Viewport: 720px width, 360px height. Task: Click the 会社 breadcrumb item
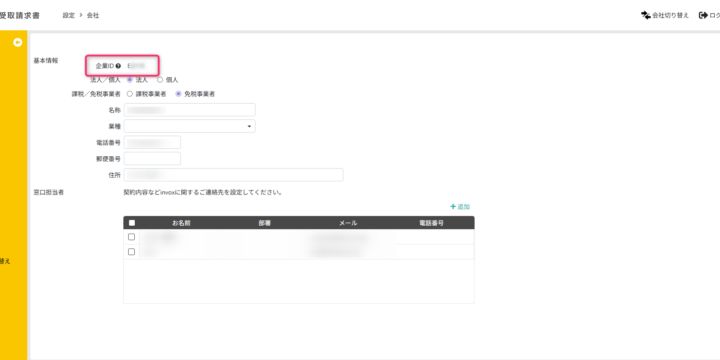(93, 16)
